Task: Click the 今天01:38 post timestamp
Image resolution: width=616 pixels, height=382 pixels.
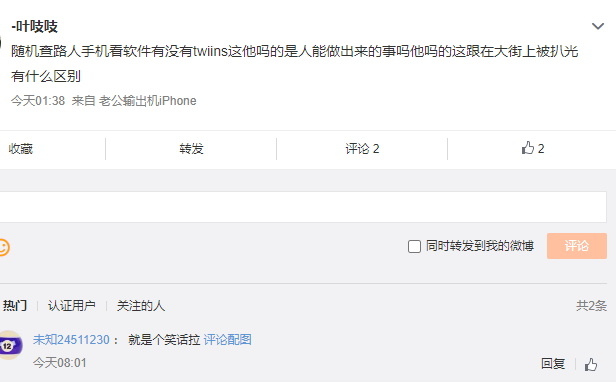Action: [x=38, y=101]
